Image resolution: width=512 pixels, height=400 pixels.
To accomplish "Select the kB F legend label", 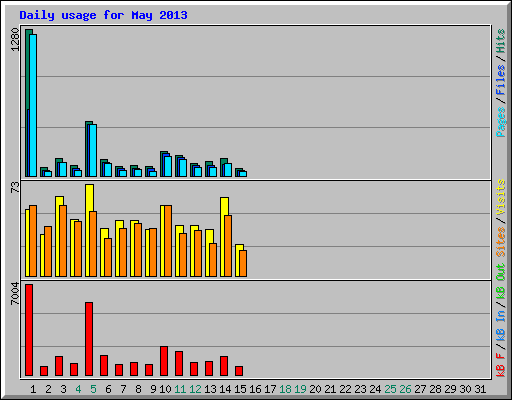I will pos(501,365).
